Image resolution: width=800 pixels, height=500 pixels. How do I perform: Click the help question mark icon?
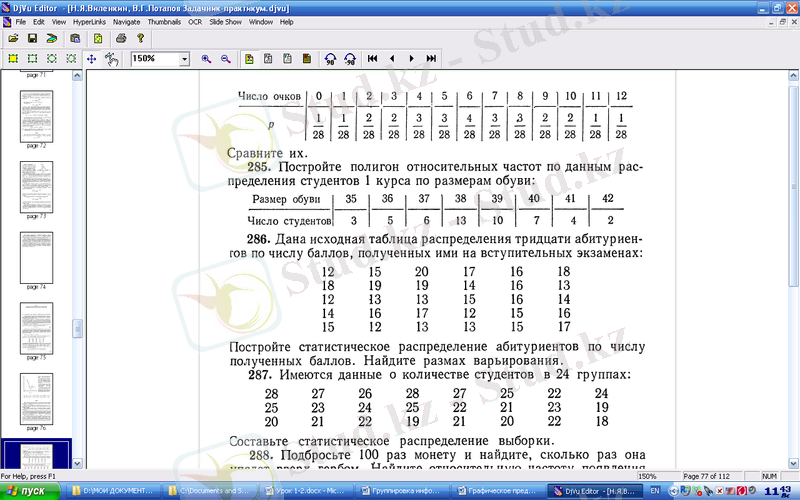pyautogui.click(x=141, y=38)
